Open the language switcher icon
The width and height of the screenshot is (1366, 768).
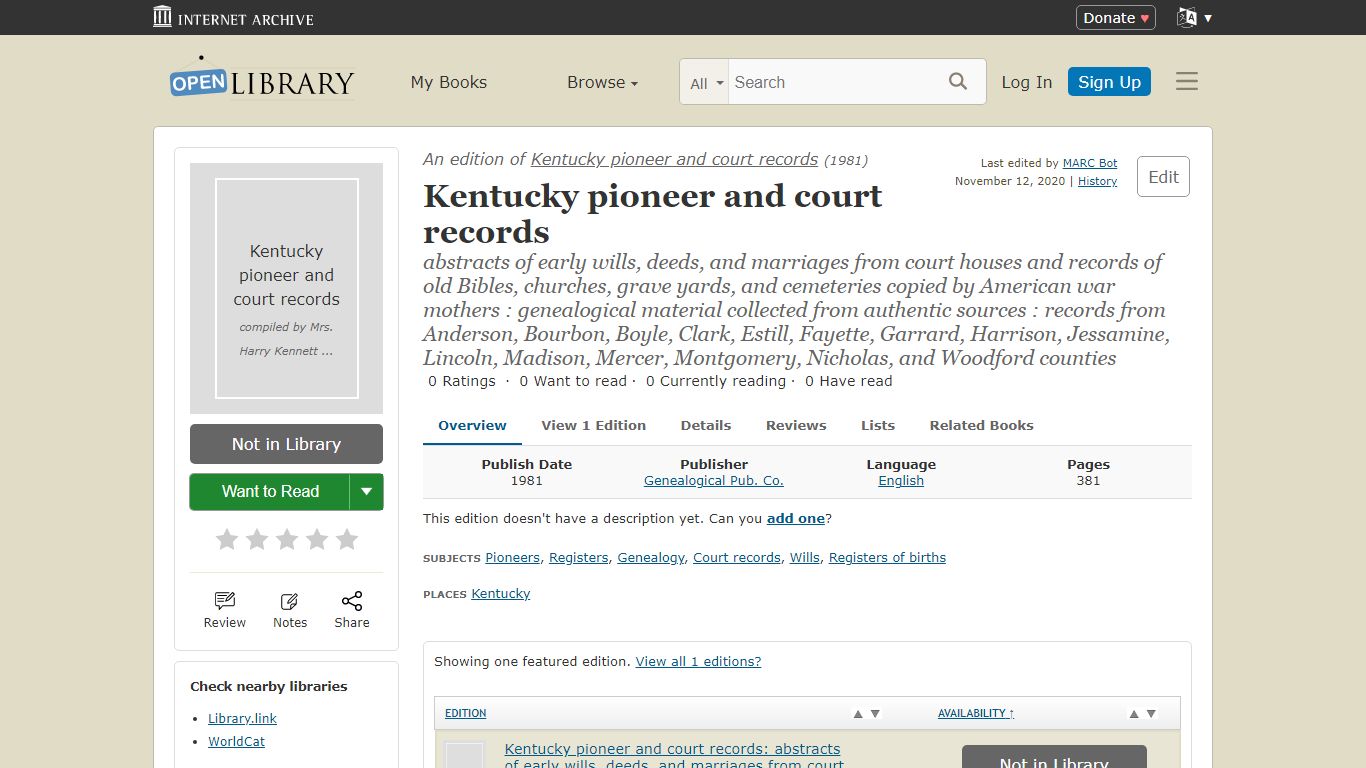(x=1194, y=17)
